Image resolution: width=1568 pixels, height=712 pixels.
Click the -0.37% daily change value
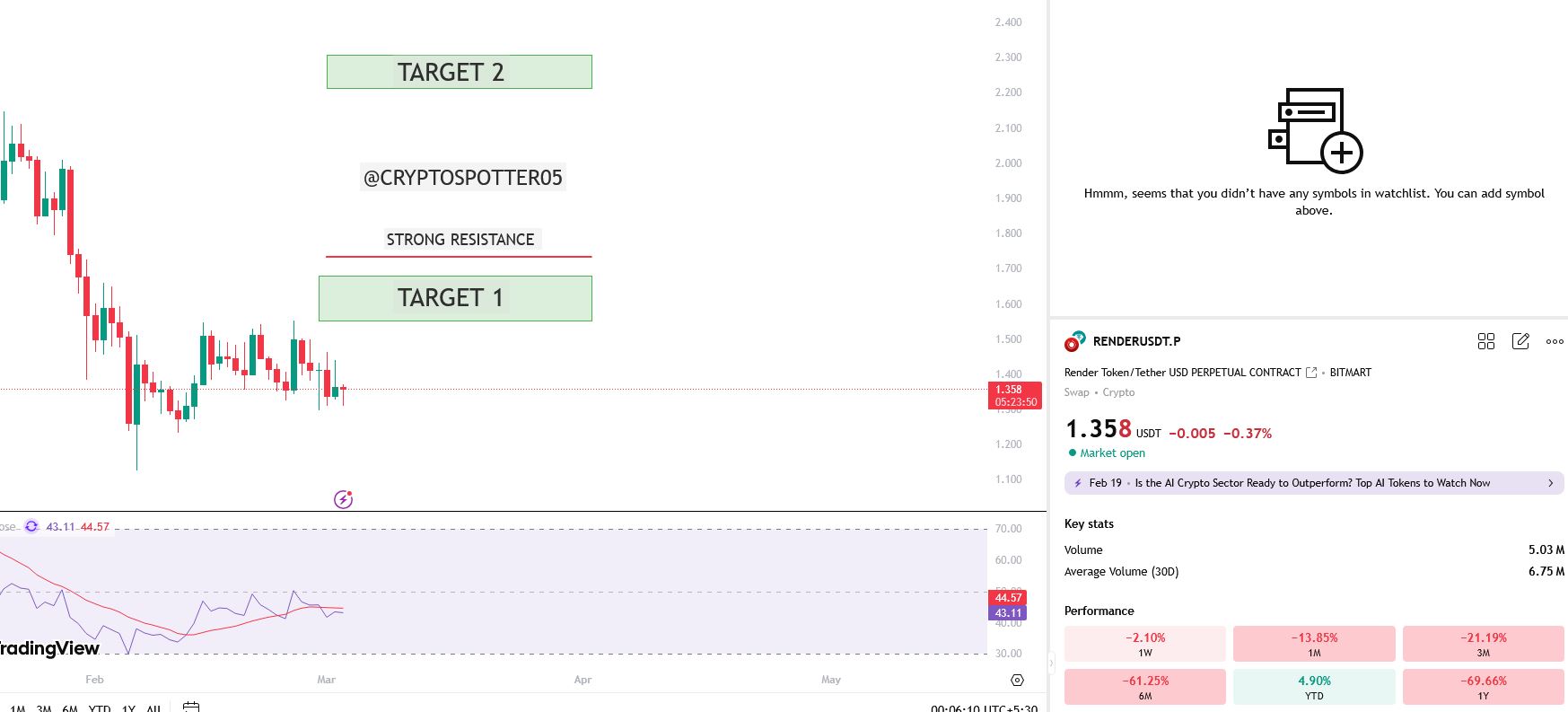(1248, 434)
